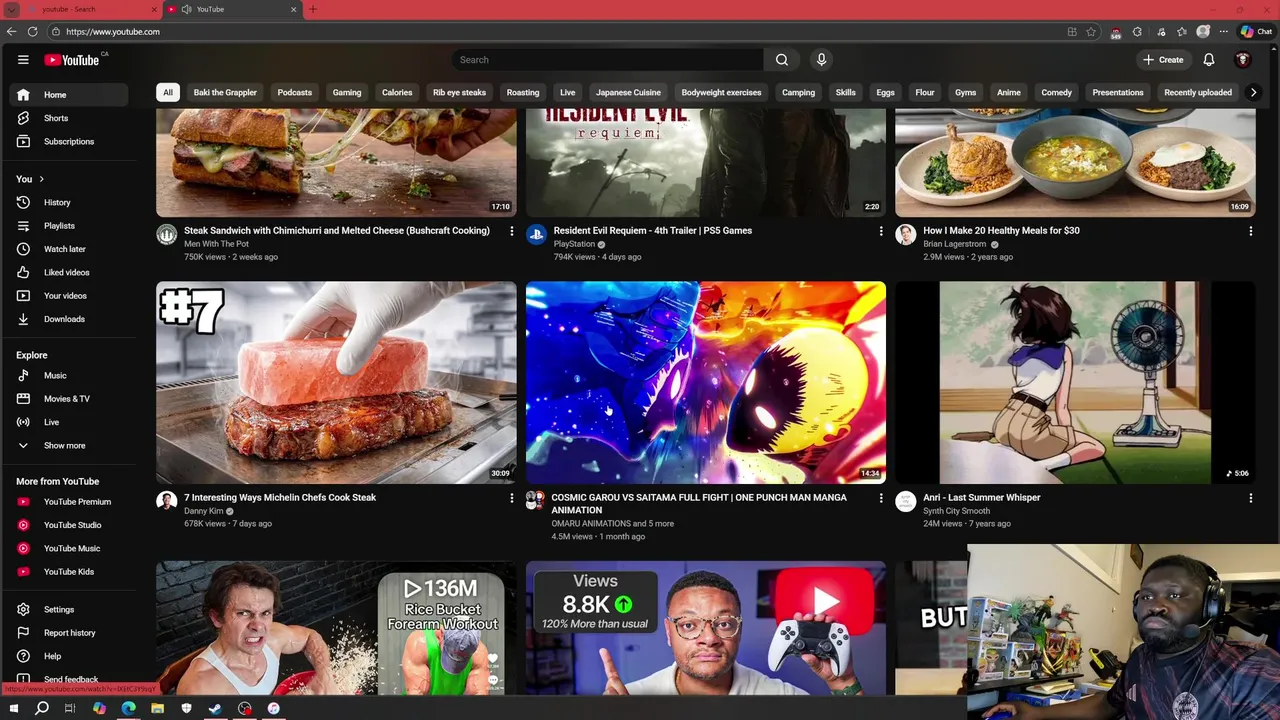
Task: Click the YouTube search input field
Action: click(608, 60)
